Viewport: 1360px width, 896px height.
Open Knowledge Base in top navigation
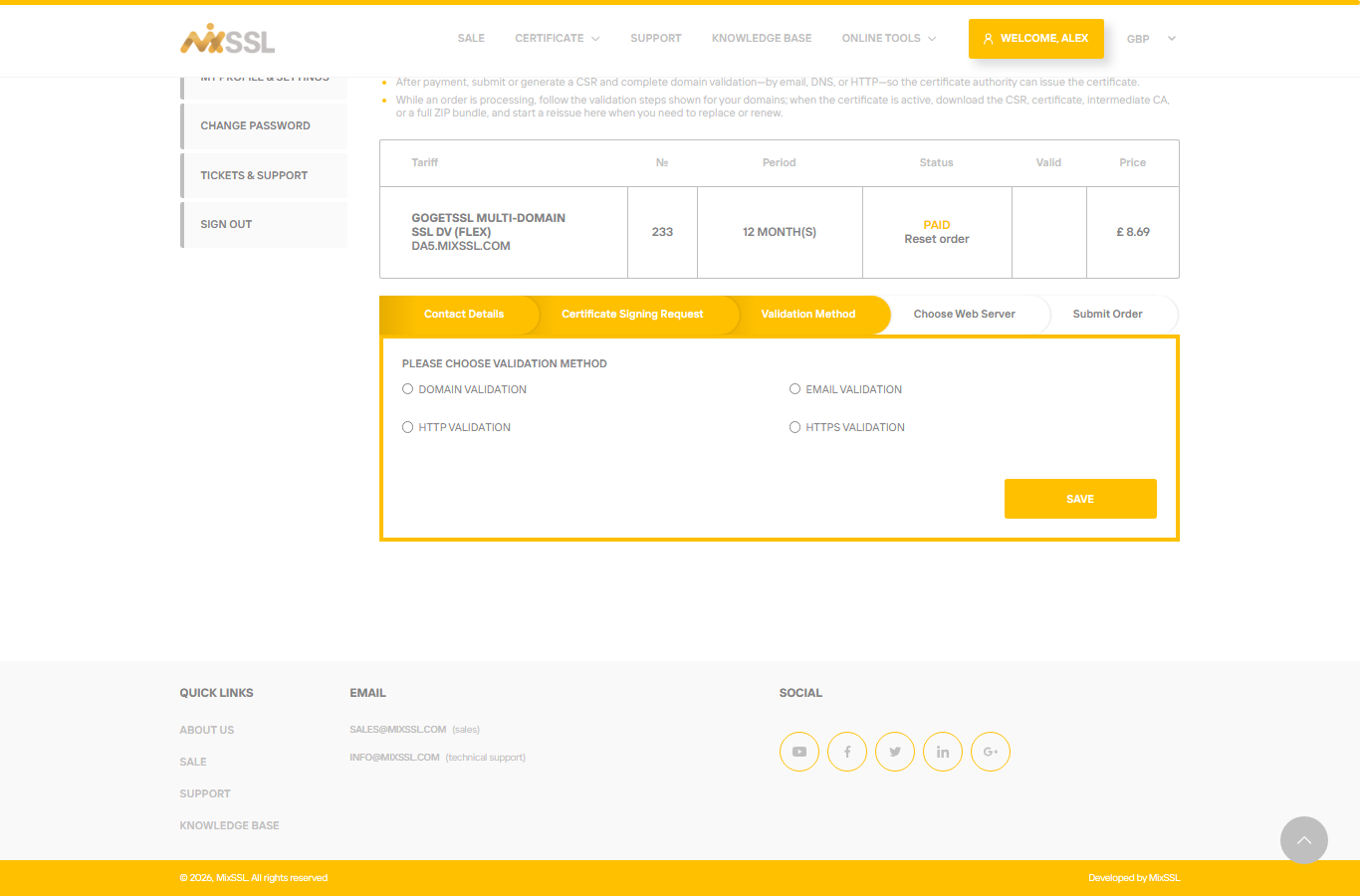pyautogui.click(x=762, y=39)
